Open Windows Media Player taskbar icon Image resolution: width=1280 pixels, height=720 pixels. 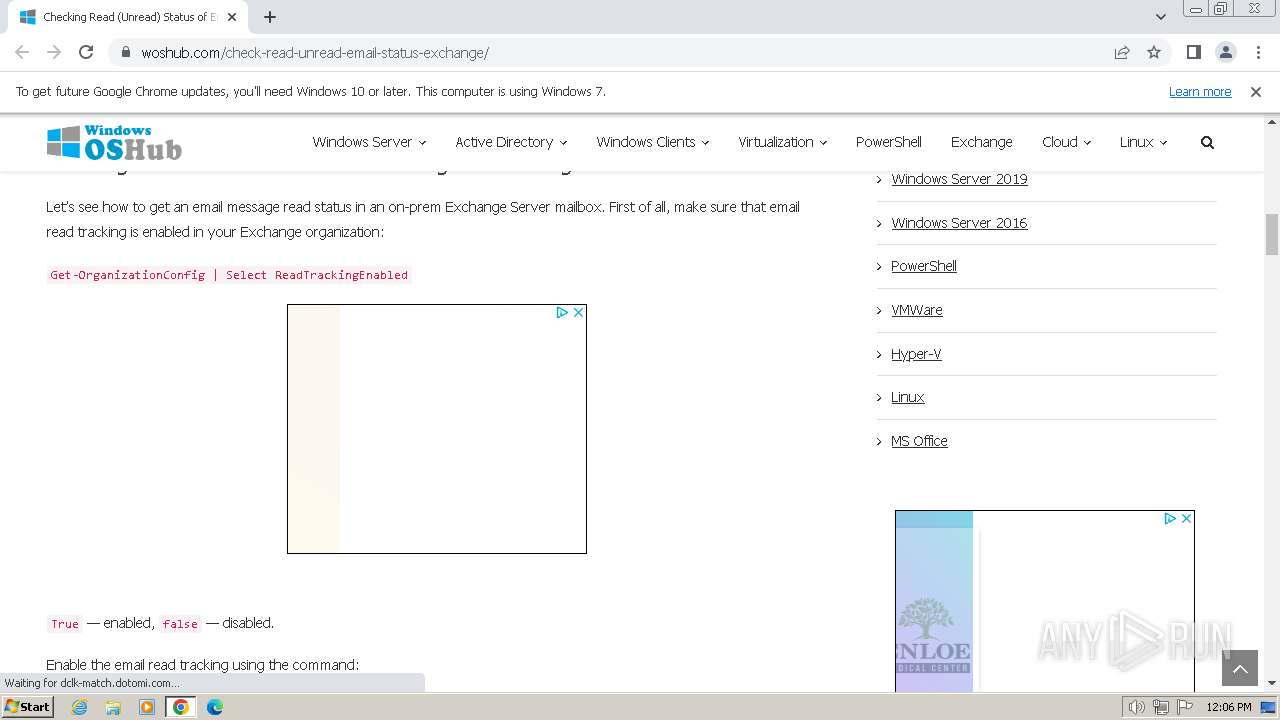(x=147, y=707)
